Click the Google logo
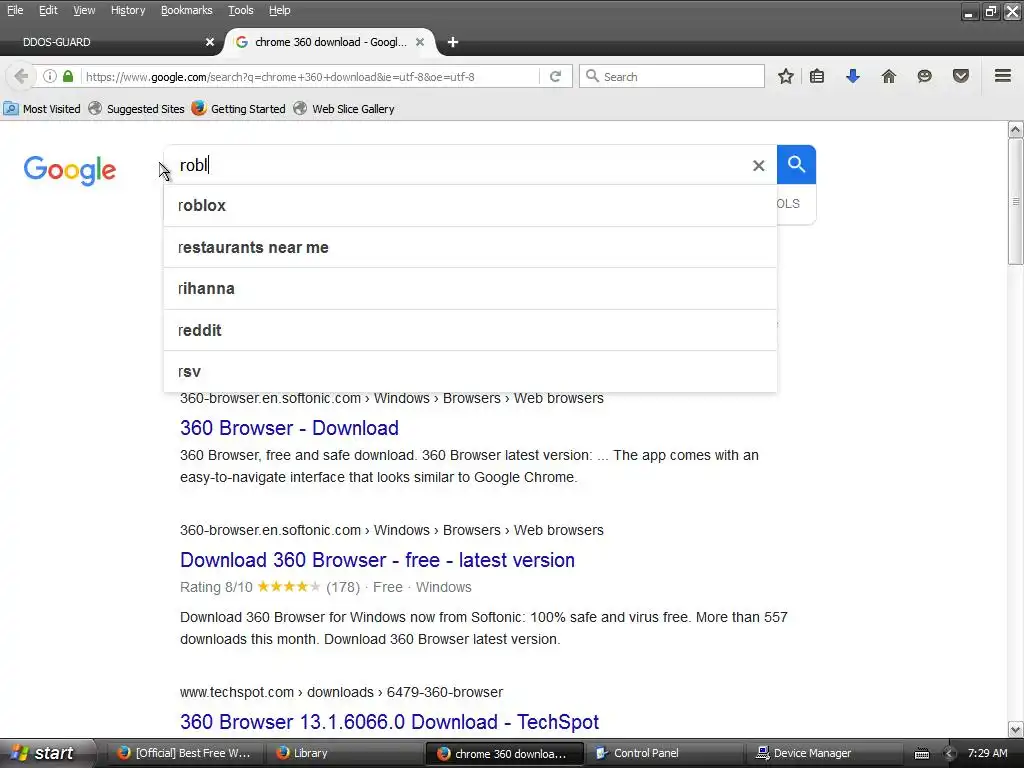Screen dimensions: 1024x768 click(70, 170)
